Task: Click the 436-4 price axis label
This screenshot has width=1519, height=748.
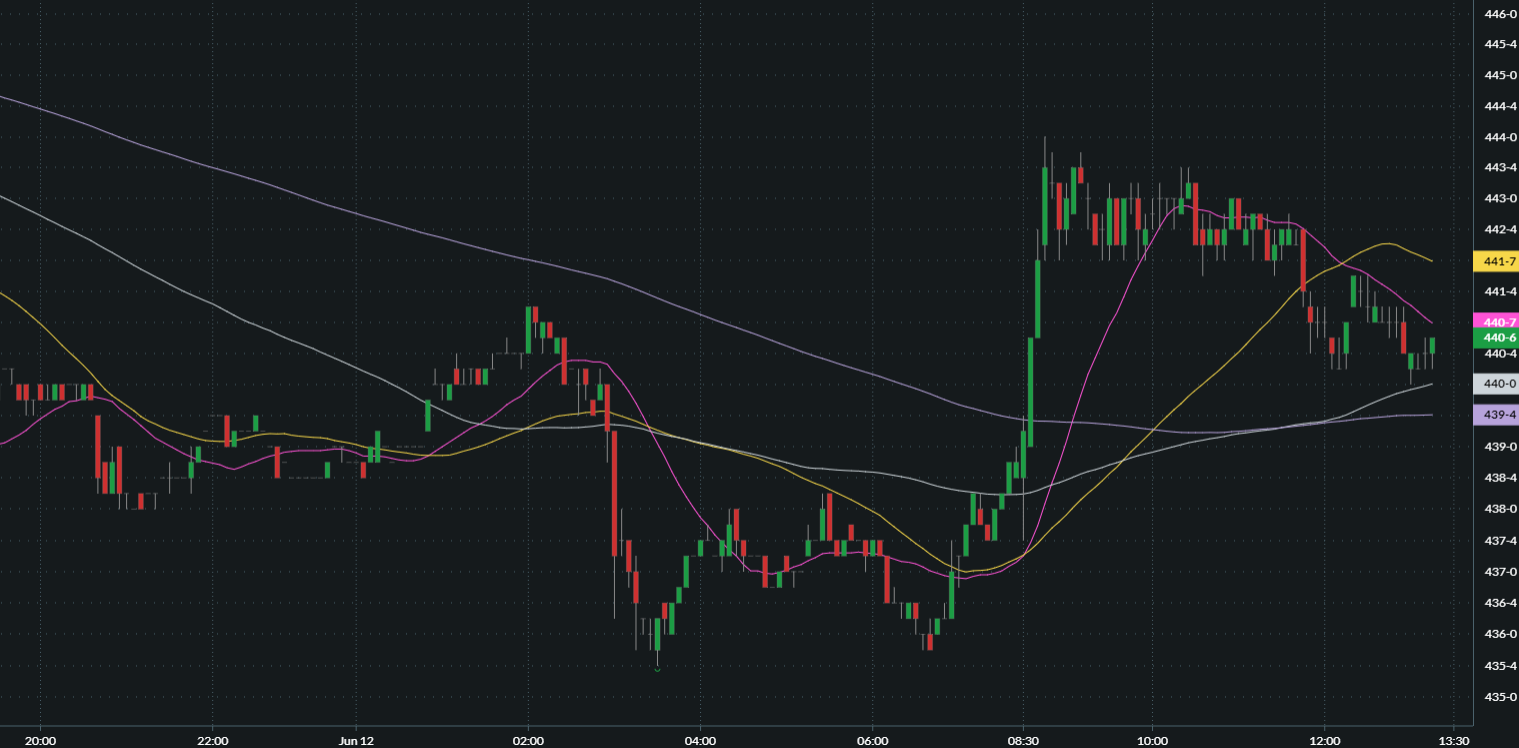Action: point(1501,603)
